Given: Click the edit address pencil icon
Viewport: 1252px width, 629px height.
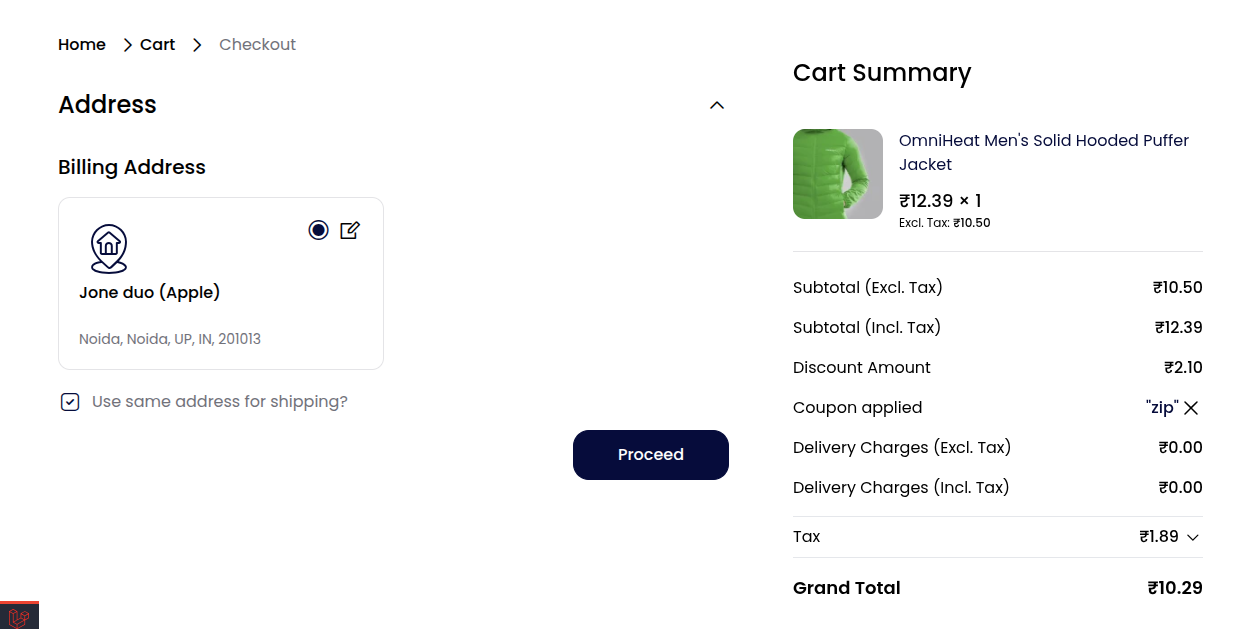Looking at the screenshot, I should click(x=350, y=230).
